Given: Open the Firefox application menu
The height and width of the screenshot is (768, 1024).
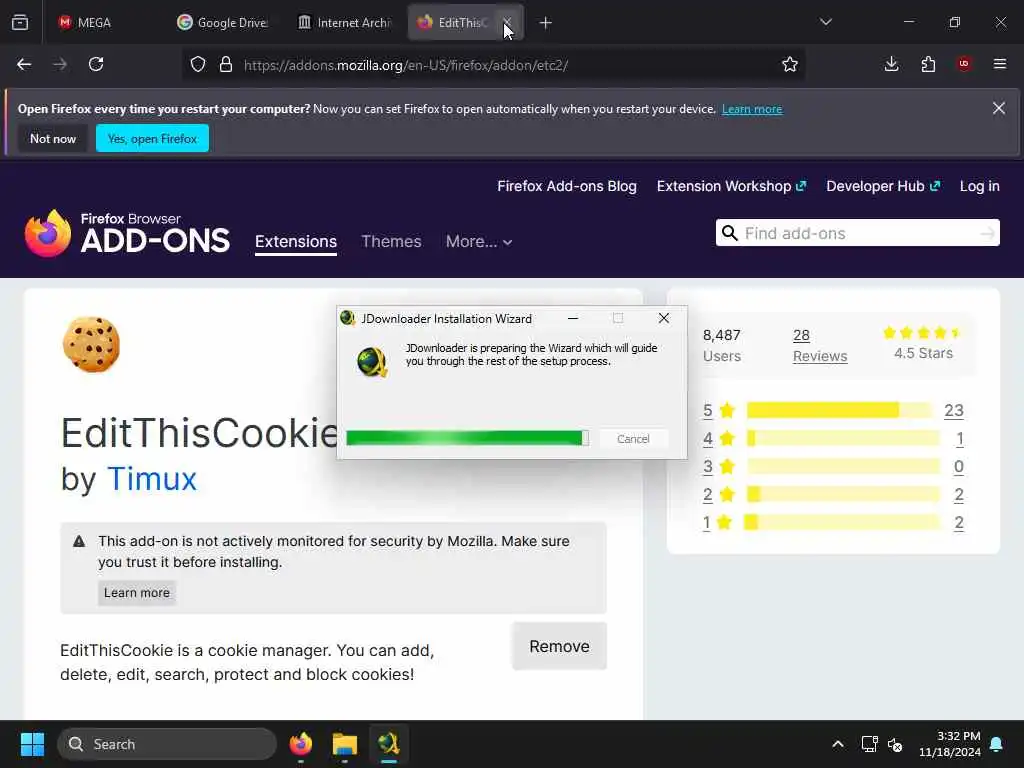Looking at the screenshot, I should 1000,64.
